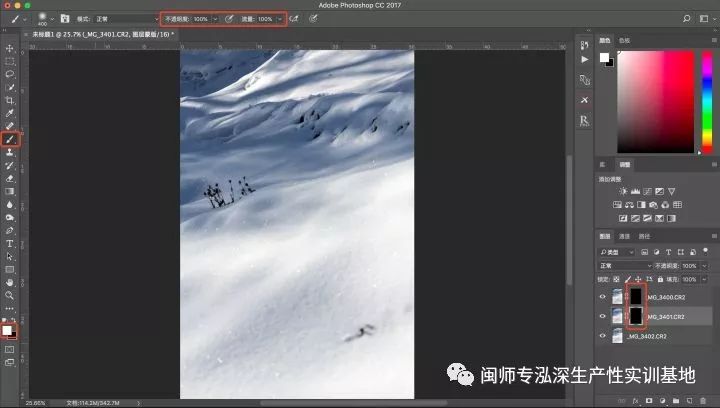The height and width of the screenshot is (408, 720).
Task: Switch to the Paths tab
Action: (644, 236)
